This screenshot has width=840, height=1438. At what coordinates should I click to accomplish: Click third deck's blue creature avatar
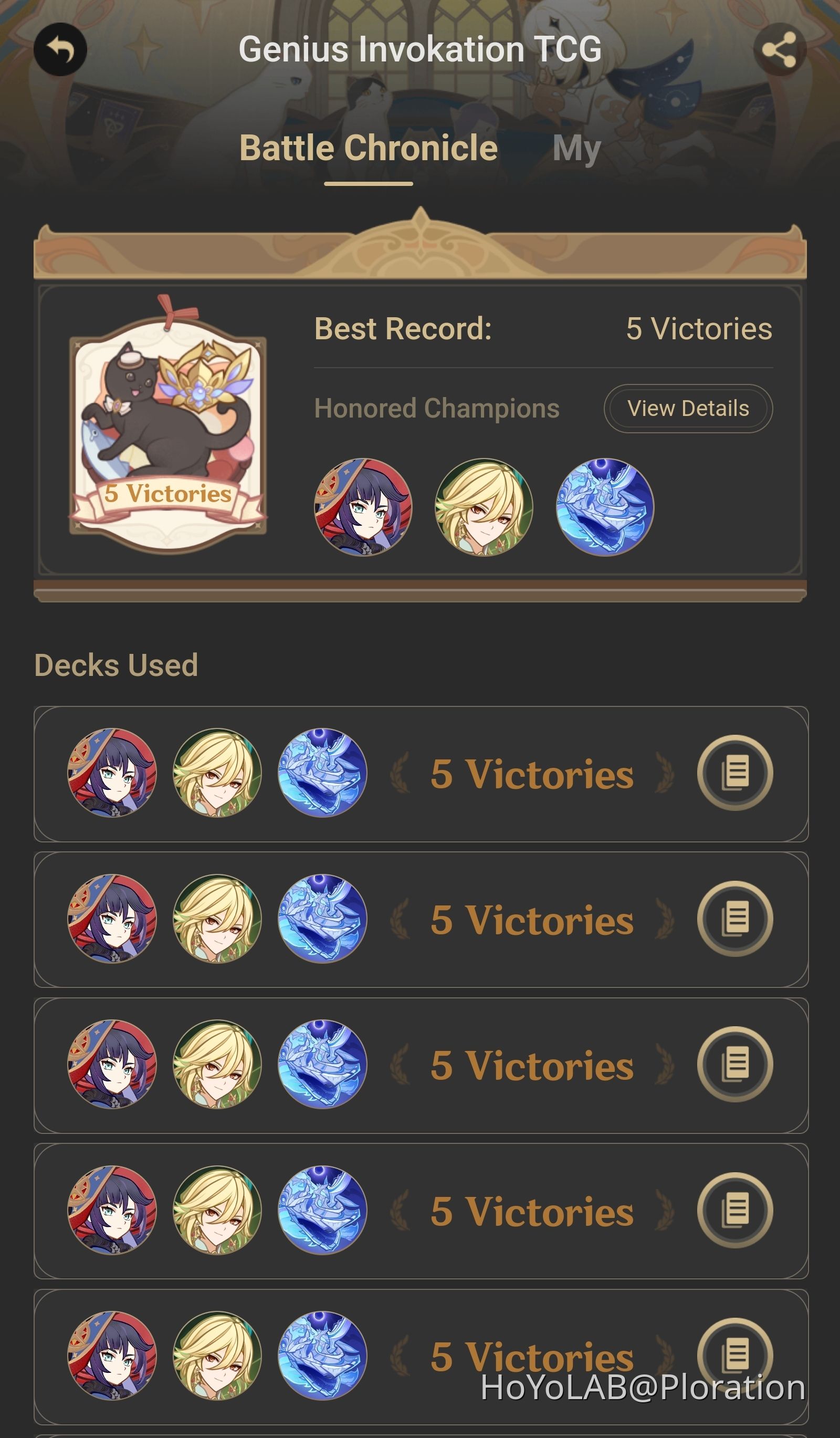click(322, 1064)
